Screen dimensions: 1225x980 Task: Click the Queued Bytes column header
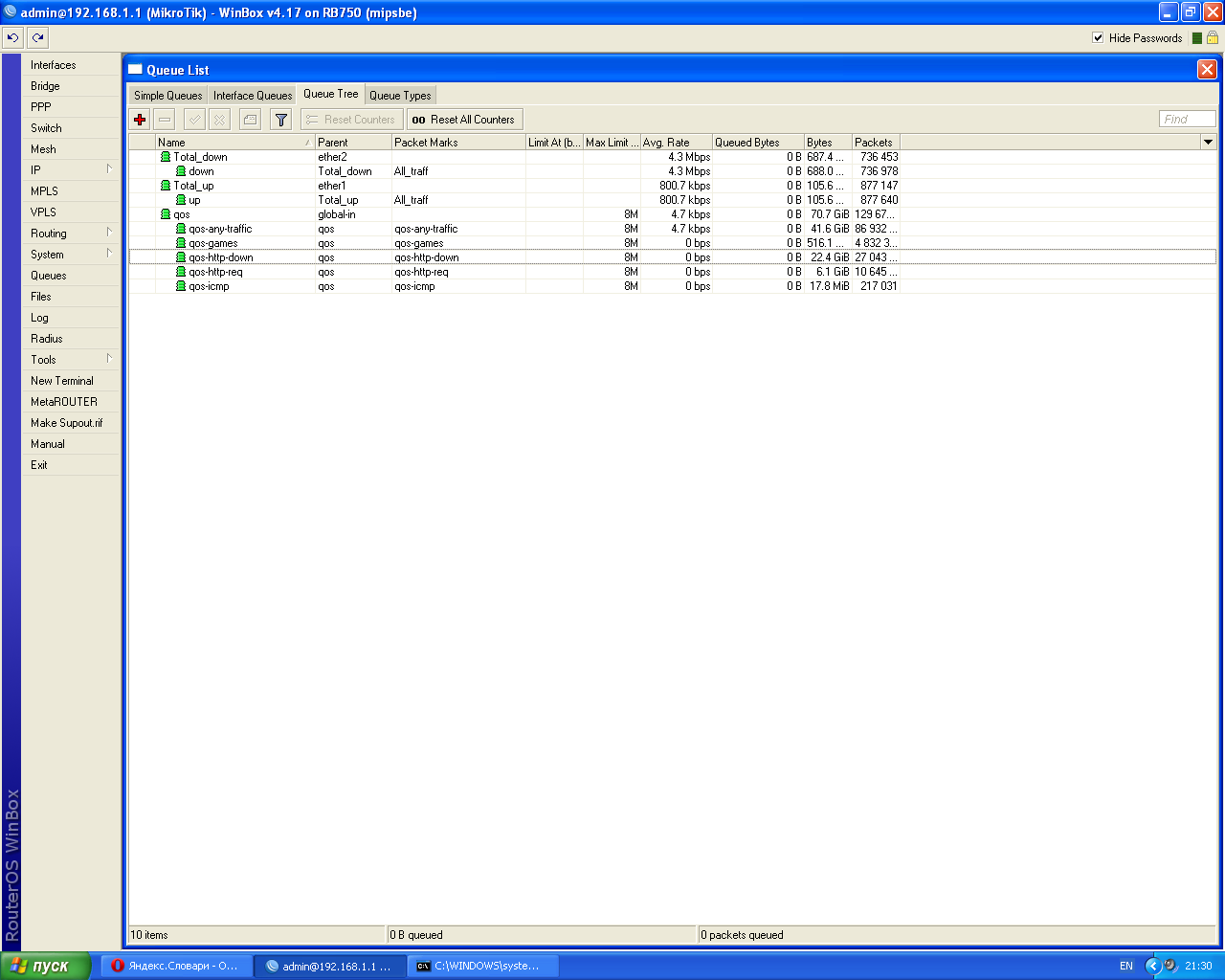click(758, 143)
